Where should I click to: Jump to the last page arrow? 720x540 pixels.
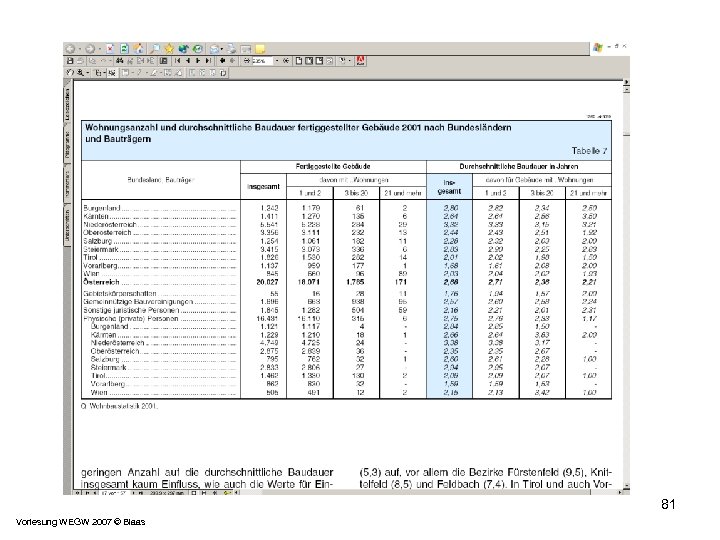208,61
